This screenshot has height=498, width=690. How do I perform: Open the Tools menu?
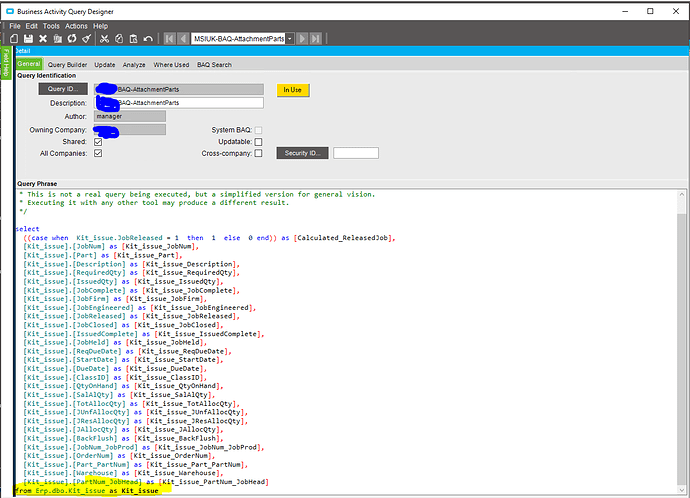(51, 26)
